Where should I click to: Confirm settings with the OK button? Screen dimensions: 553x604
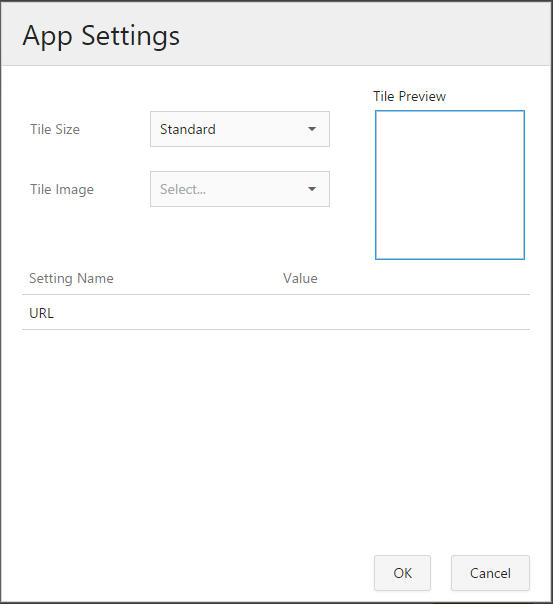pos(402,573)
